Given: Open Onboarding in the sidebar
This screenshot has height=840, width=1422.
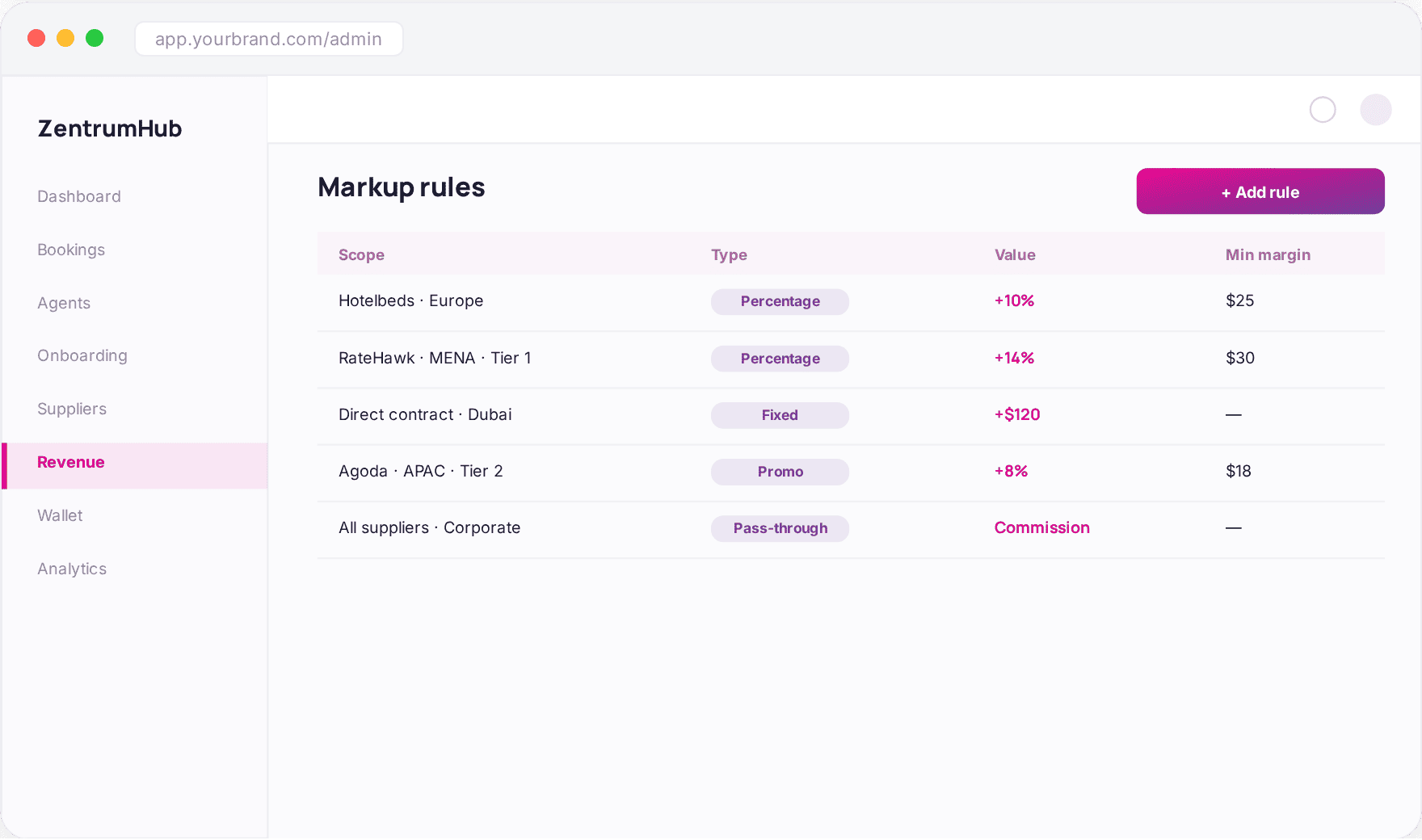Looking at the screenshot, I should coord(82,355).
